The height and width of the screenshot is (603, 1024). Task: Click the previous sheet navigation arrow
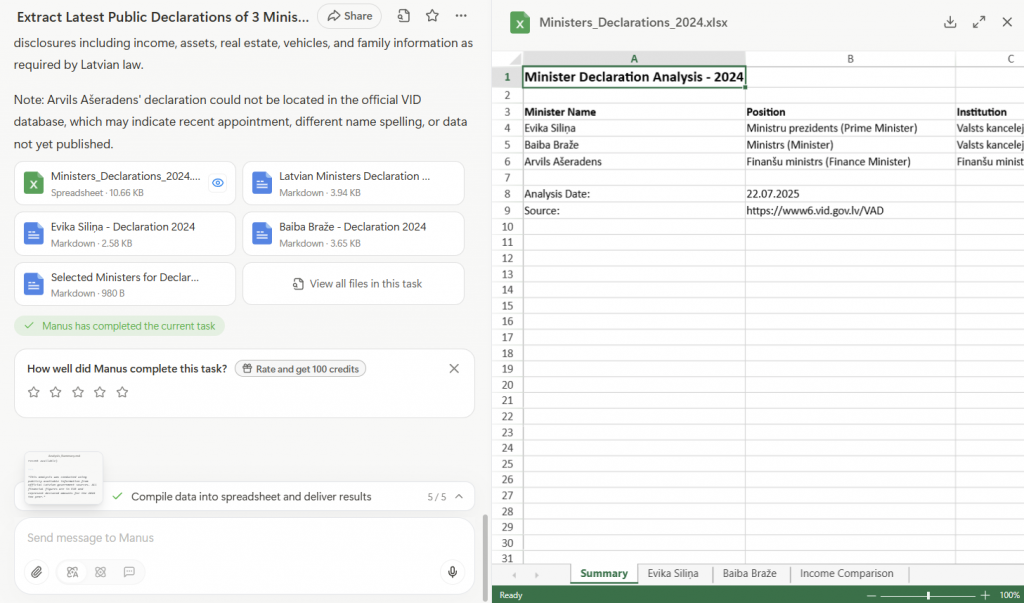[515, 575]
